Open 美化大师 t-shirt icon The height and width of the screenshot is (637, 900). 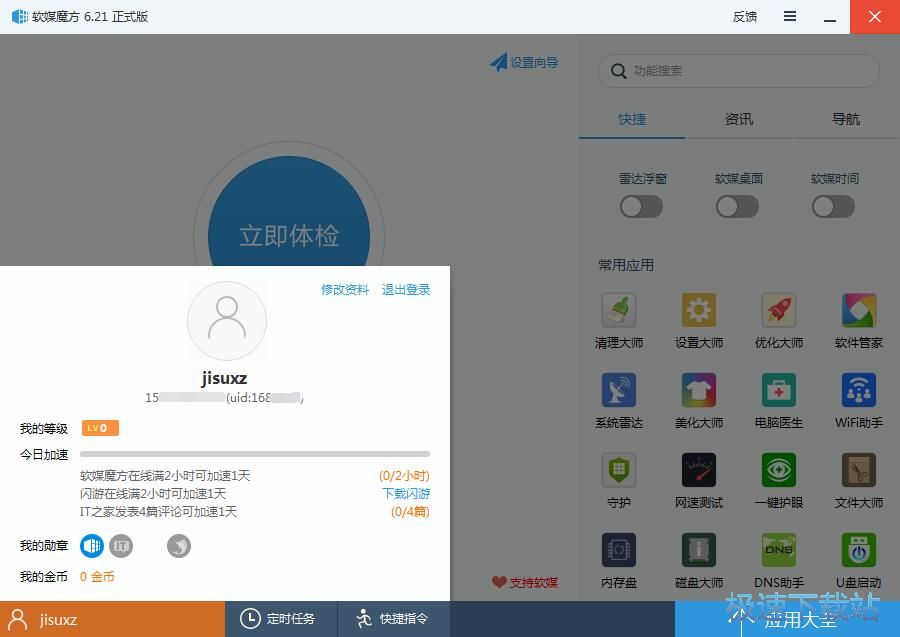699,390
